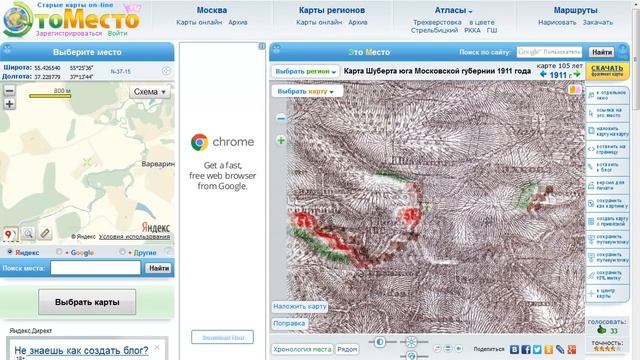Open Маршруты section

click(x=575, y=10)
